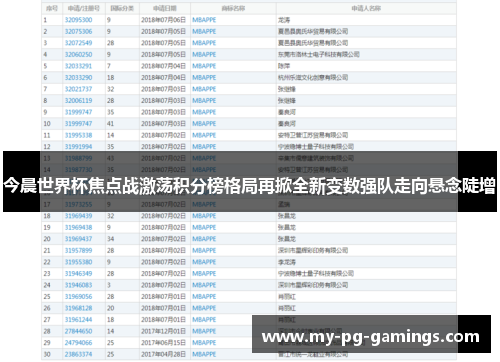Click MBAPPE trademark link in row 3

coord(204,43)
